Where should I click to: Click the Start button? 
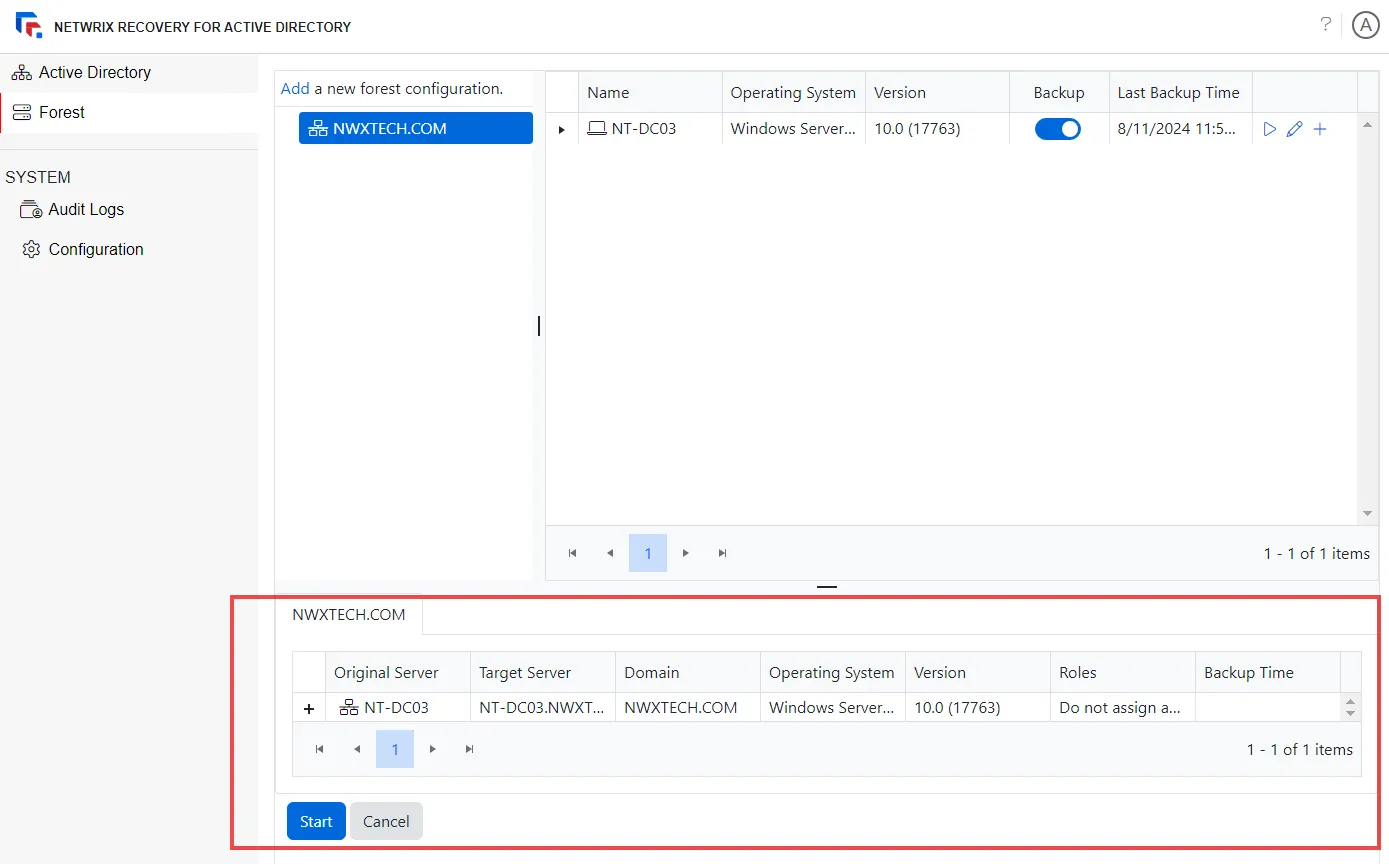316,821
